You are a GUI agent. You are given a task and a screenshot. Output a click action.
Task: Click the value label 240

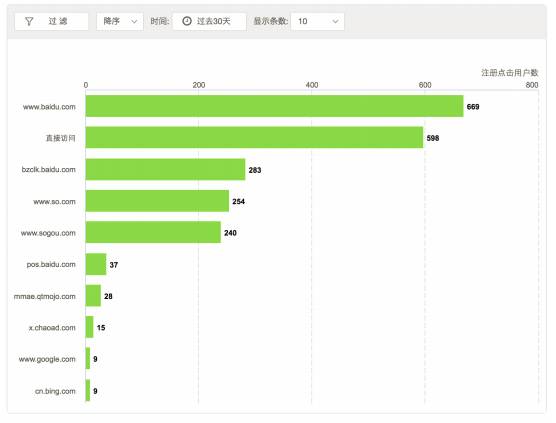tap(230, 233)
